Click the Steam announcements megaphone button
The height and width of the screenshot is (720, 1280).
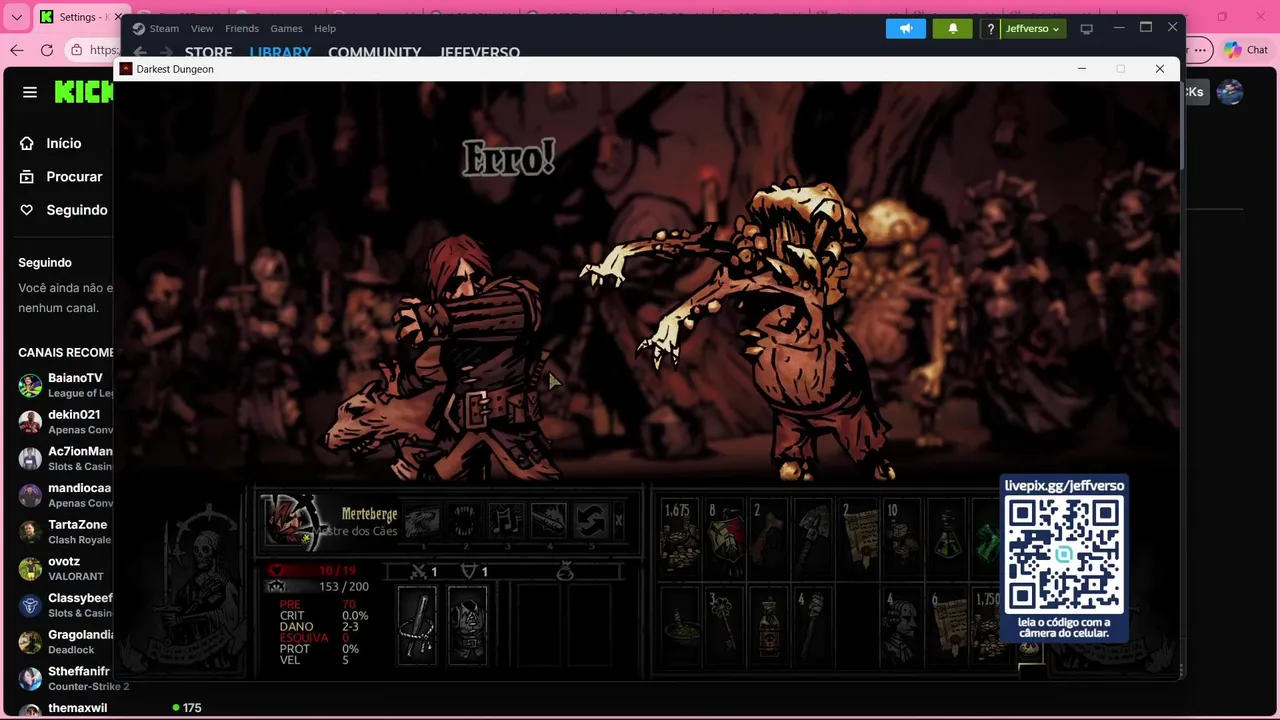906,28
